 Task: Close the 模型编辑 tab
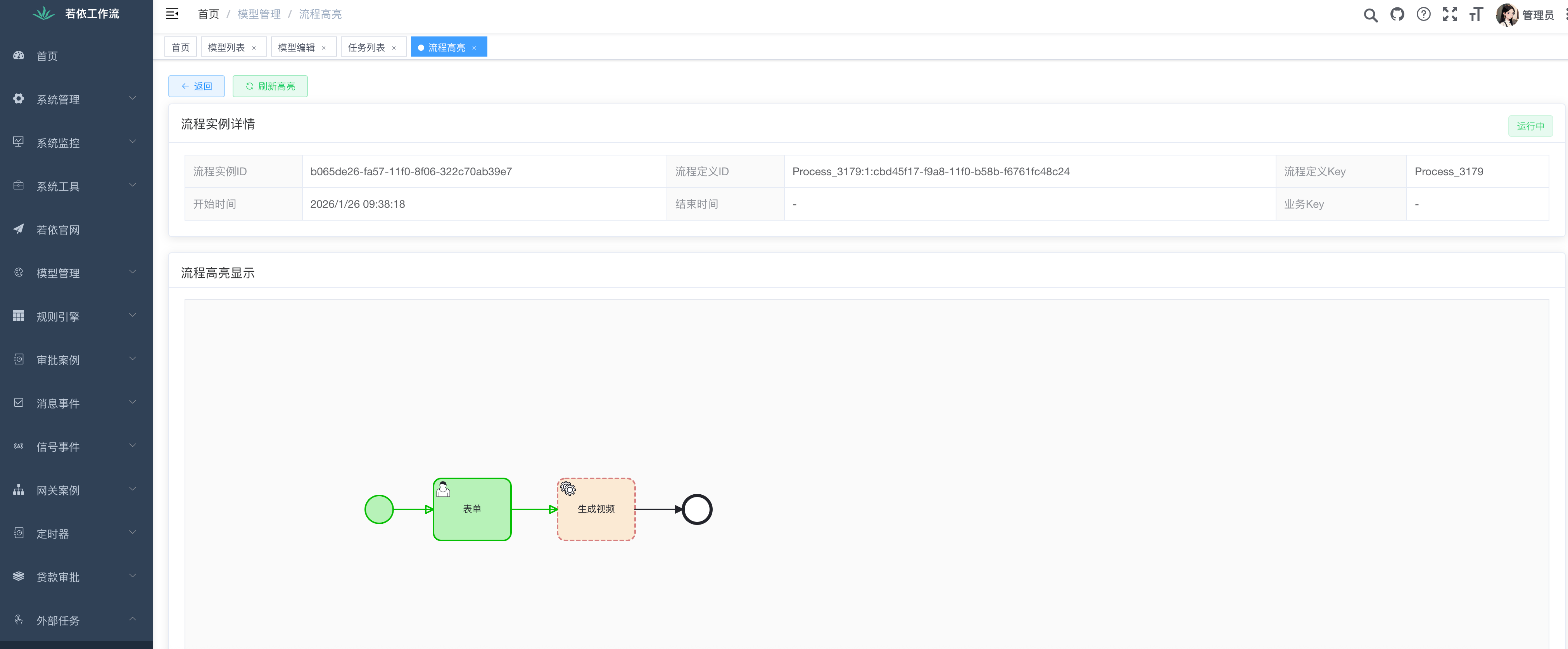coord(324,47)
